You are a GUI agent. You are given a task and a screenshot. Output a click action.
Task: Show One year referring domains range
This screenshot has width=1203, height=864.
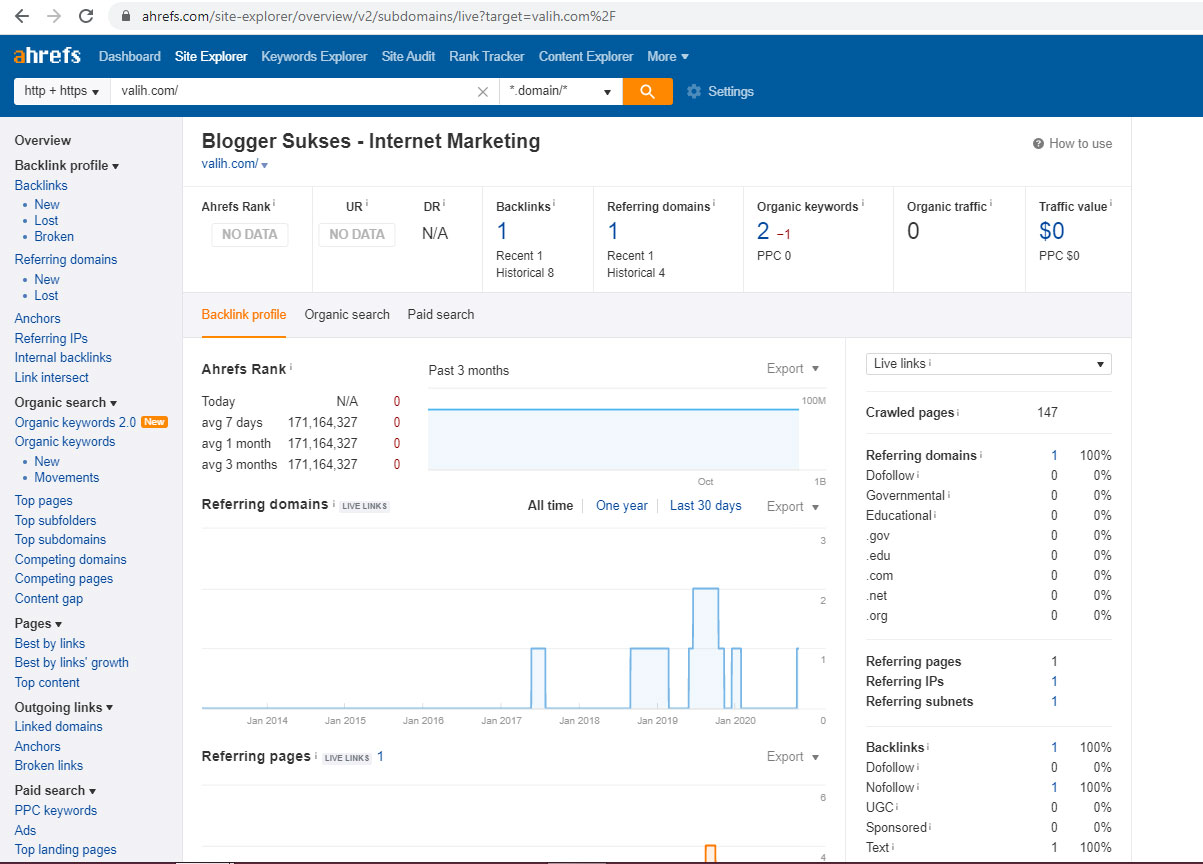(621, 506)
